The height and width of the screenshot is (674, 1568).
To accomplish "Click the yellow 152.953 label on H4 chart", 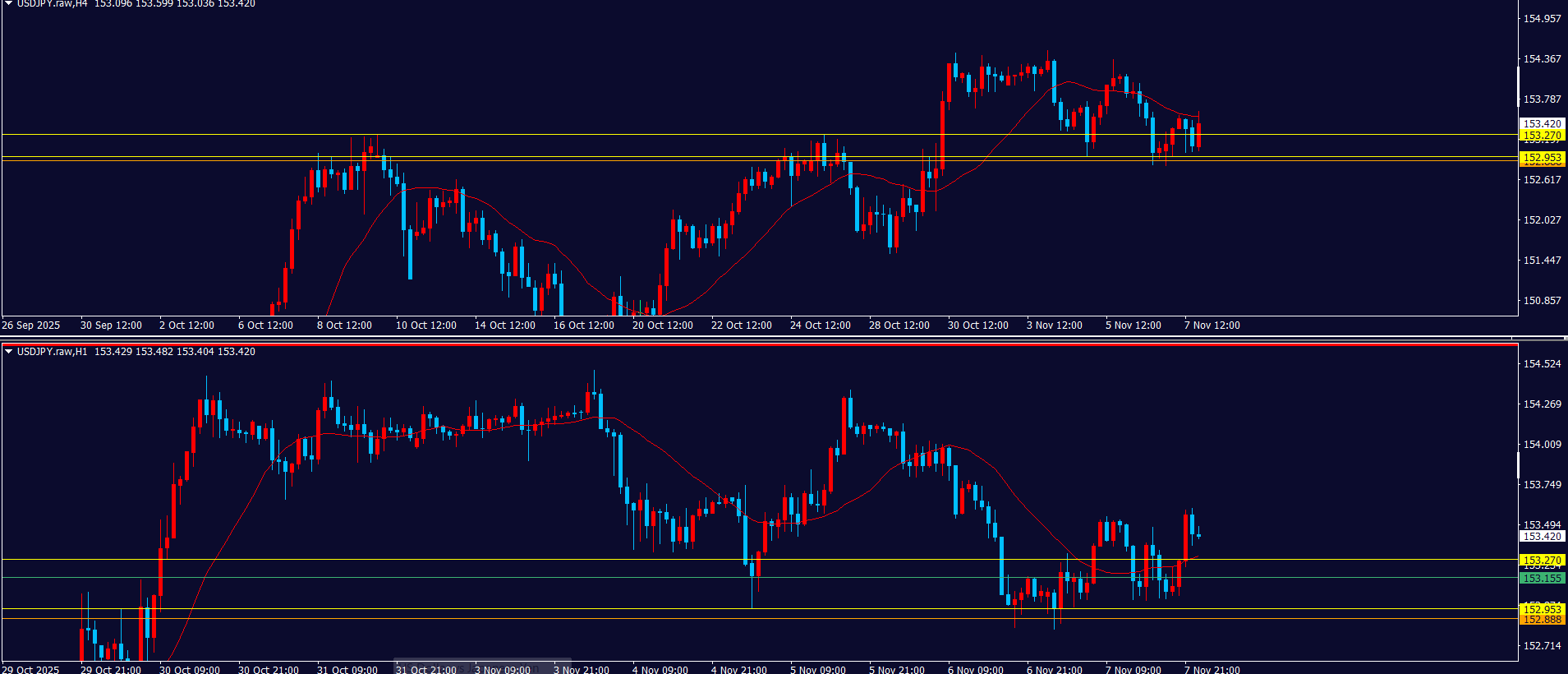I will click(1542, 158).
